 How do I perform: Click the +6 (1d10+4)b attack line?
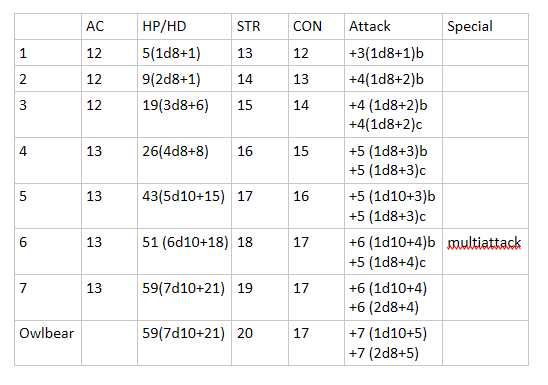tap(392, 242)
